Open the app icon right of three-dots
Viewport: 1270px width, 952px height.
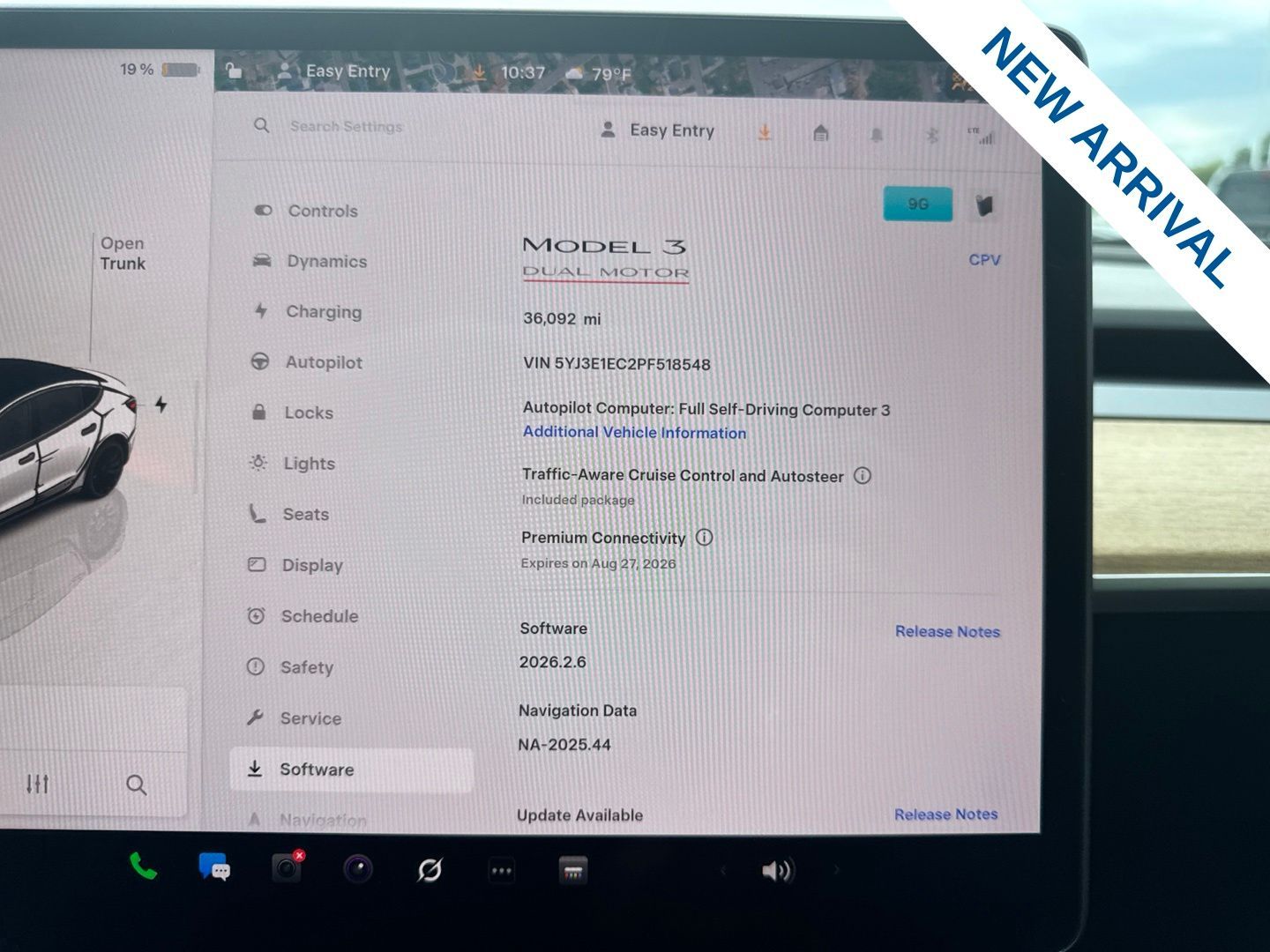[573, 872]
